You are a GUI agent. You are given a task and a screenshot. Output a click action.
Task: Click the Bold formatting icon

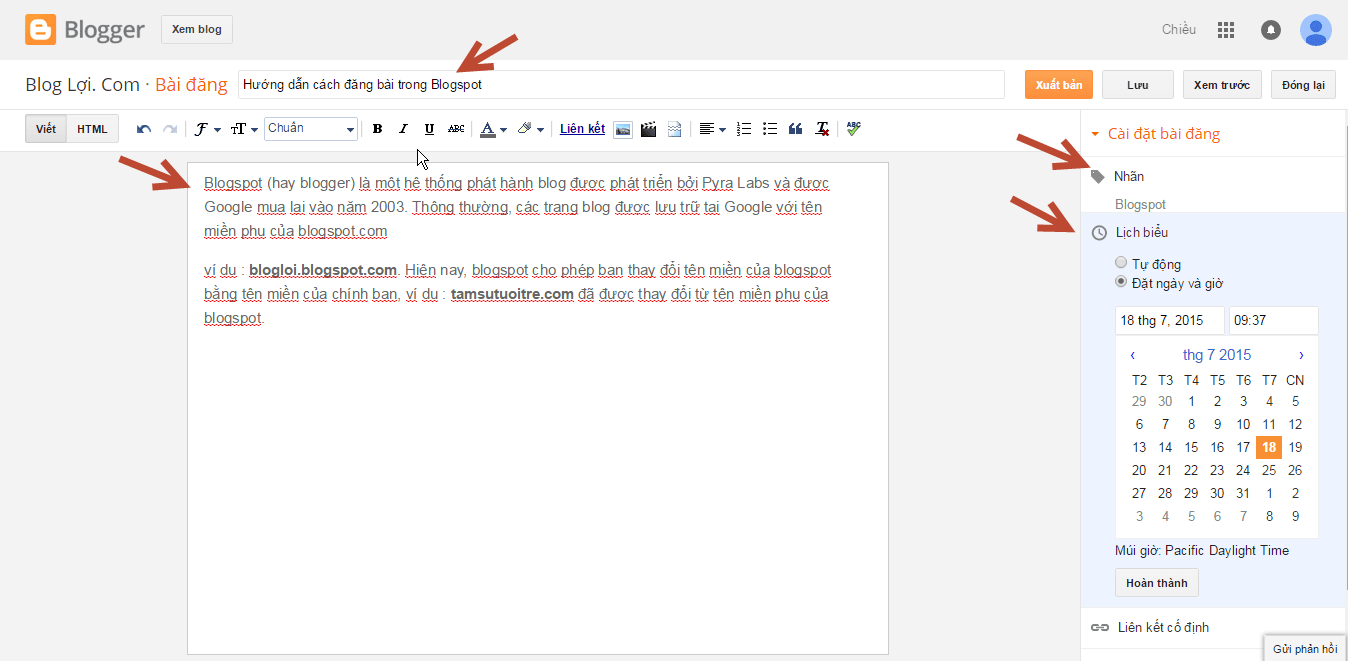(x=377, y=129)
